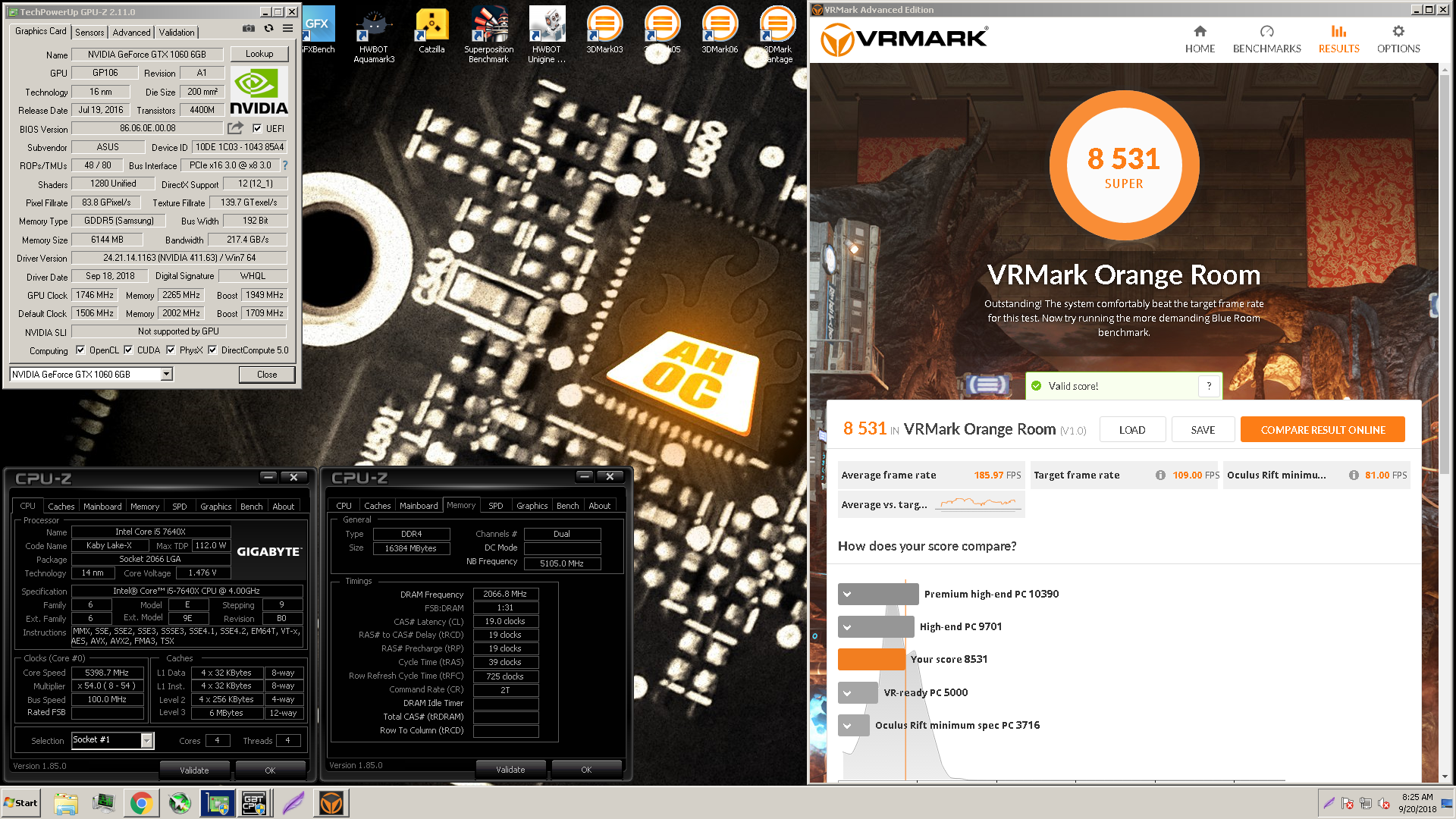Viewport: 1456px width, 819px height.
Task: Toggle the OpenCL computing checkbox
Action: click(80, 350)
